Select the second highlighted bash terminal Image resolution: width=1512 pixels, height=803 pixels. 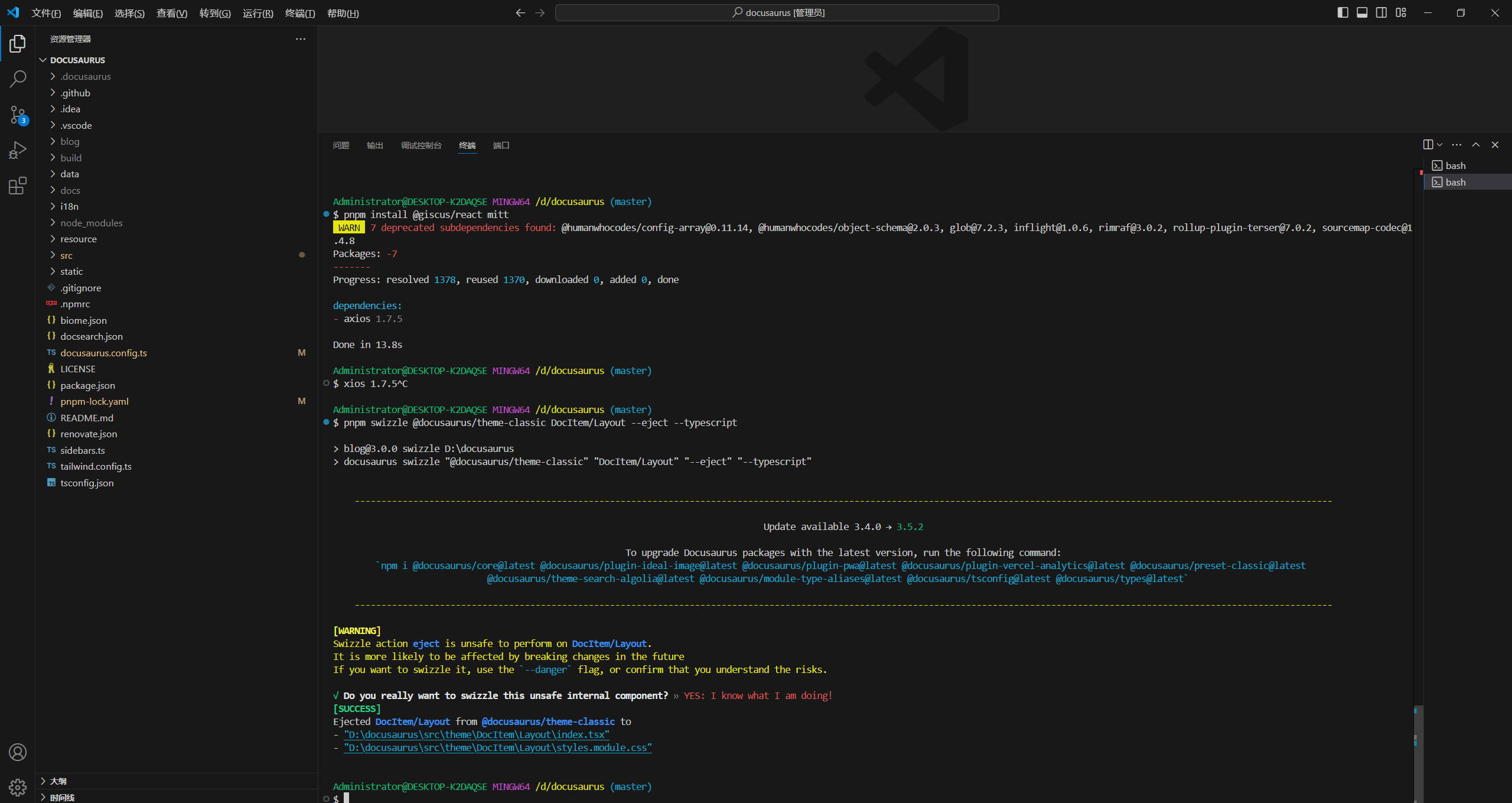(x=1468, y=182)
